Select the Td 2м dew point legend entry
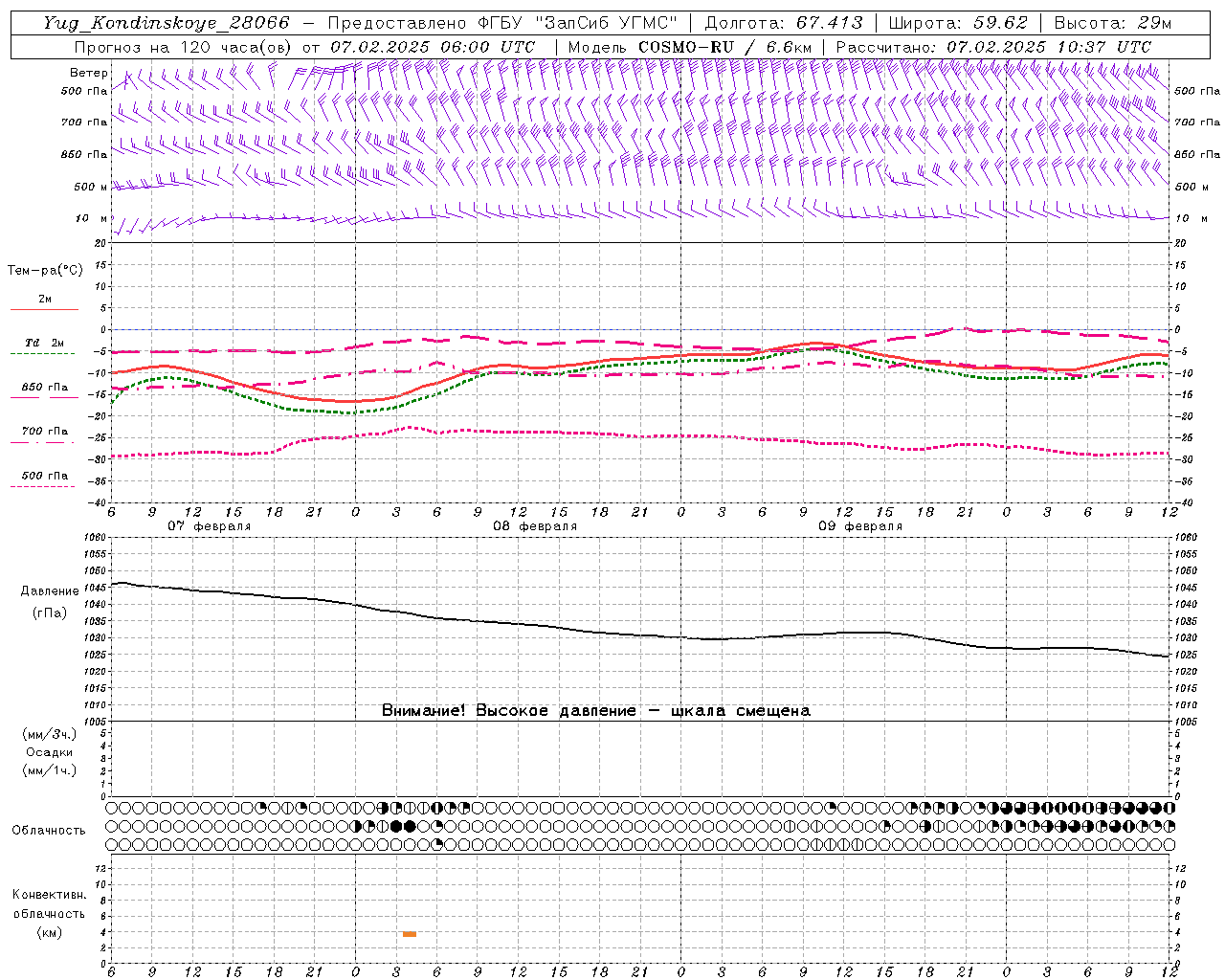1225x980 pixels. [x=45, y=343]
